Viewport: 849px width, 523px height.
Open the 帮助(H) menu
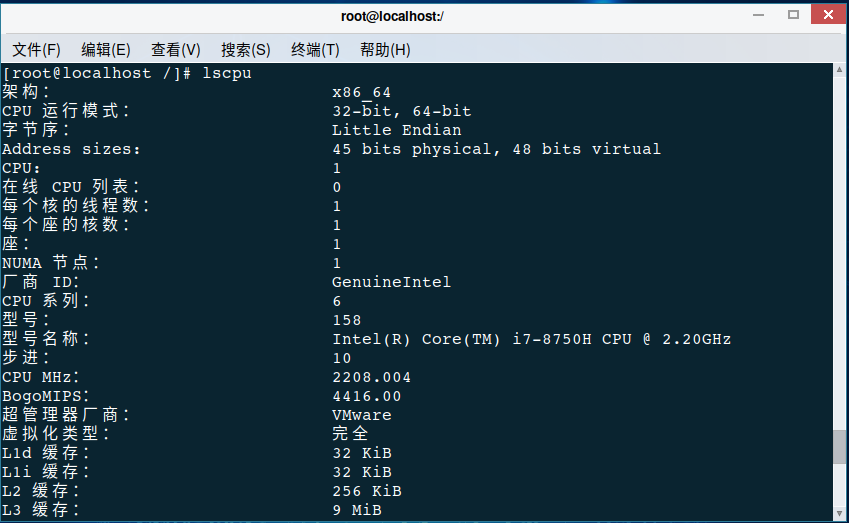pos(385,50)
